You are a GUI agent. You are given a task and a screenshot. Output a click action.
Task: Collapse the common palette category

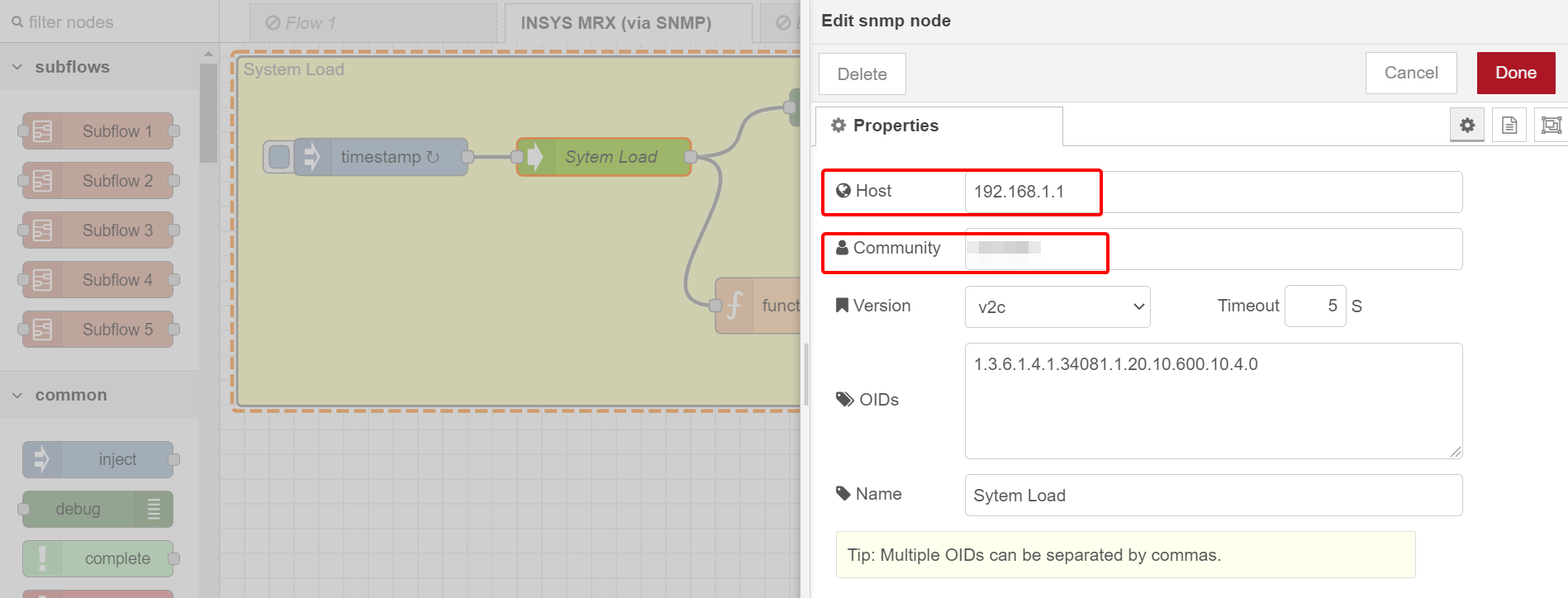70,395
